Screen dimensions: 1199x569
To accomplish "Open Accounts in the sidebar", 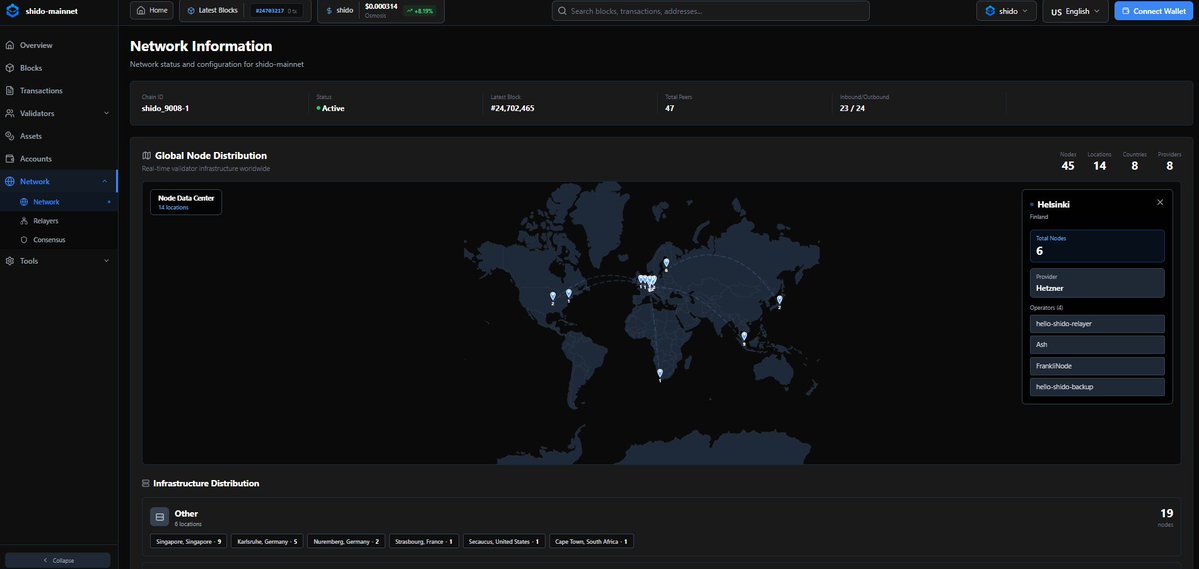I will tap(59, 158).
